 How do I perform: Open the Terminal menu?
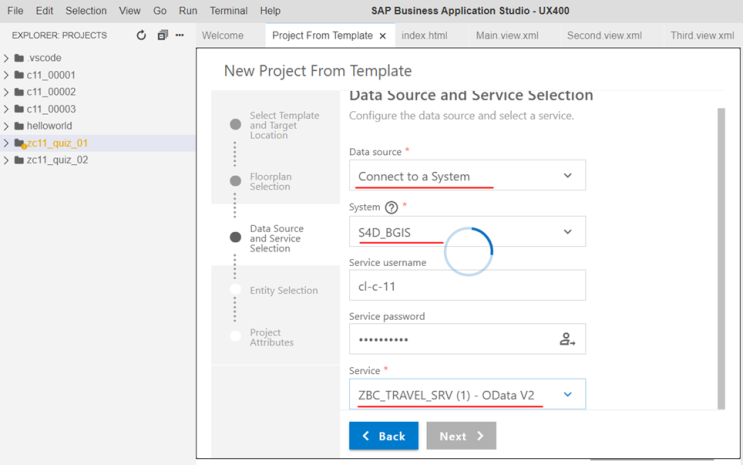pyautogui.click(x=228, y=10)
